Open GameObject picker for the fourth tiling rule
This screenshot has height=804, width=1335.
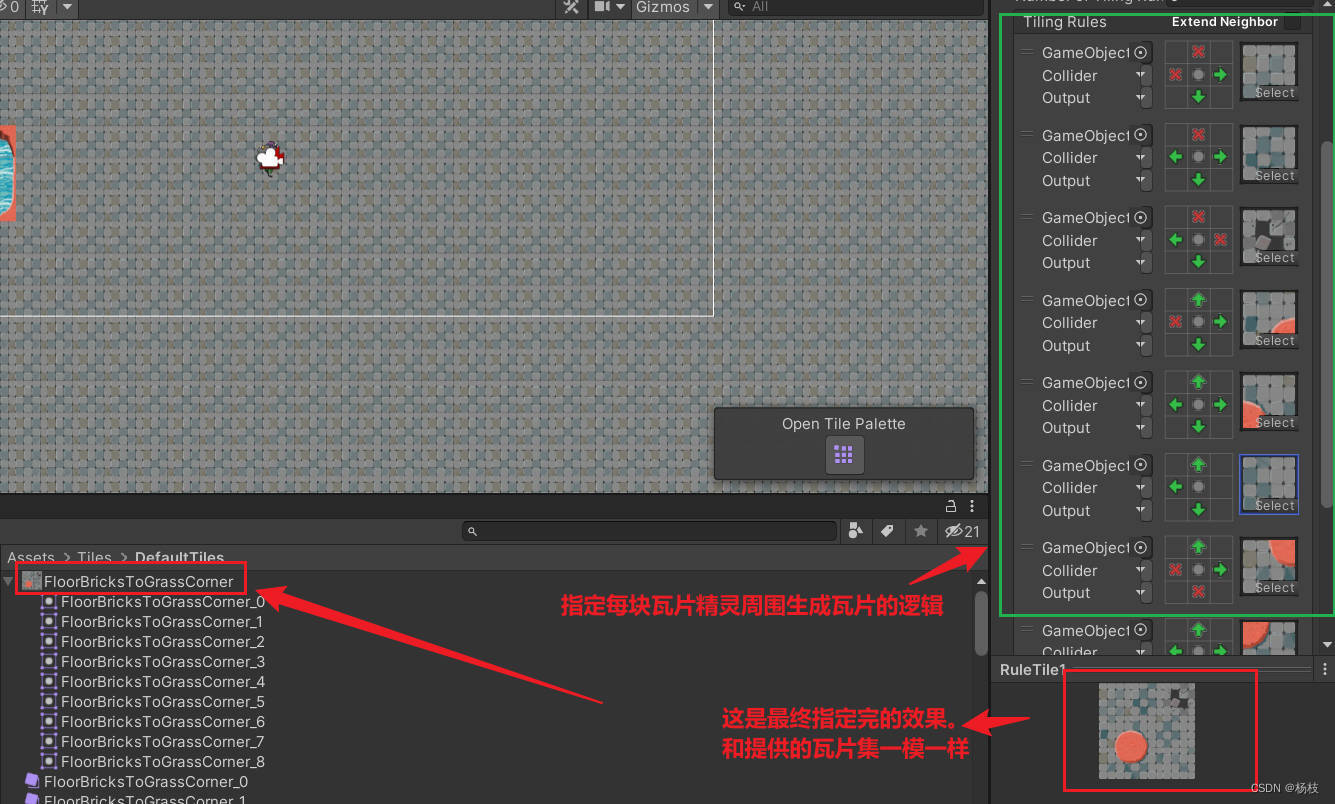coord(1142,300)
